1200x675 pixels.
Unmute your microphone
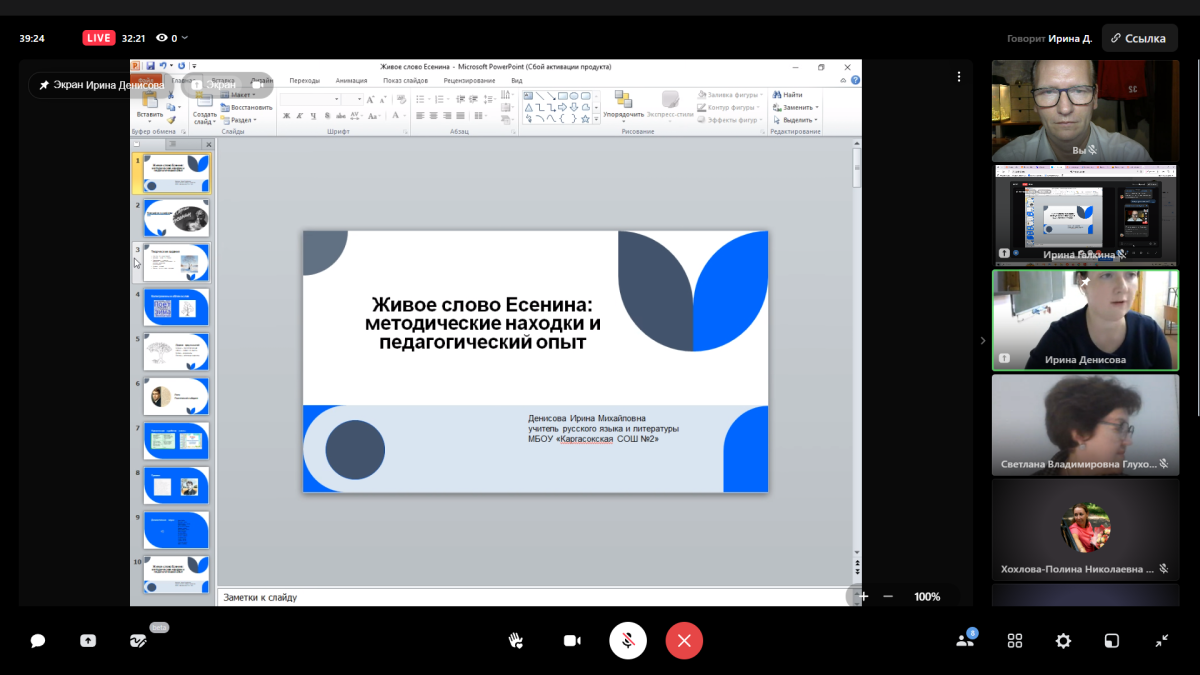[628, 641]
